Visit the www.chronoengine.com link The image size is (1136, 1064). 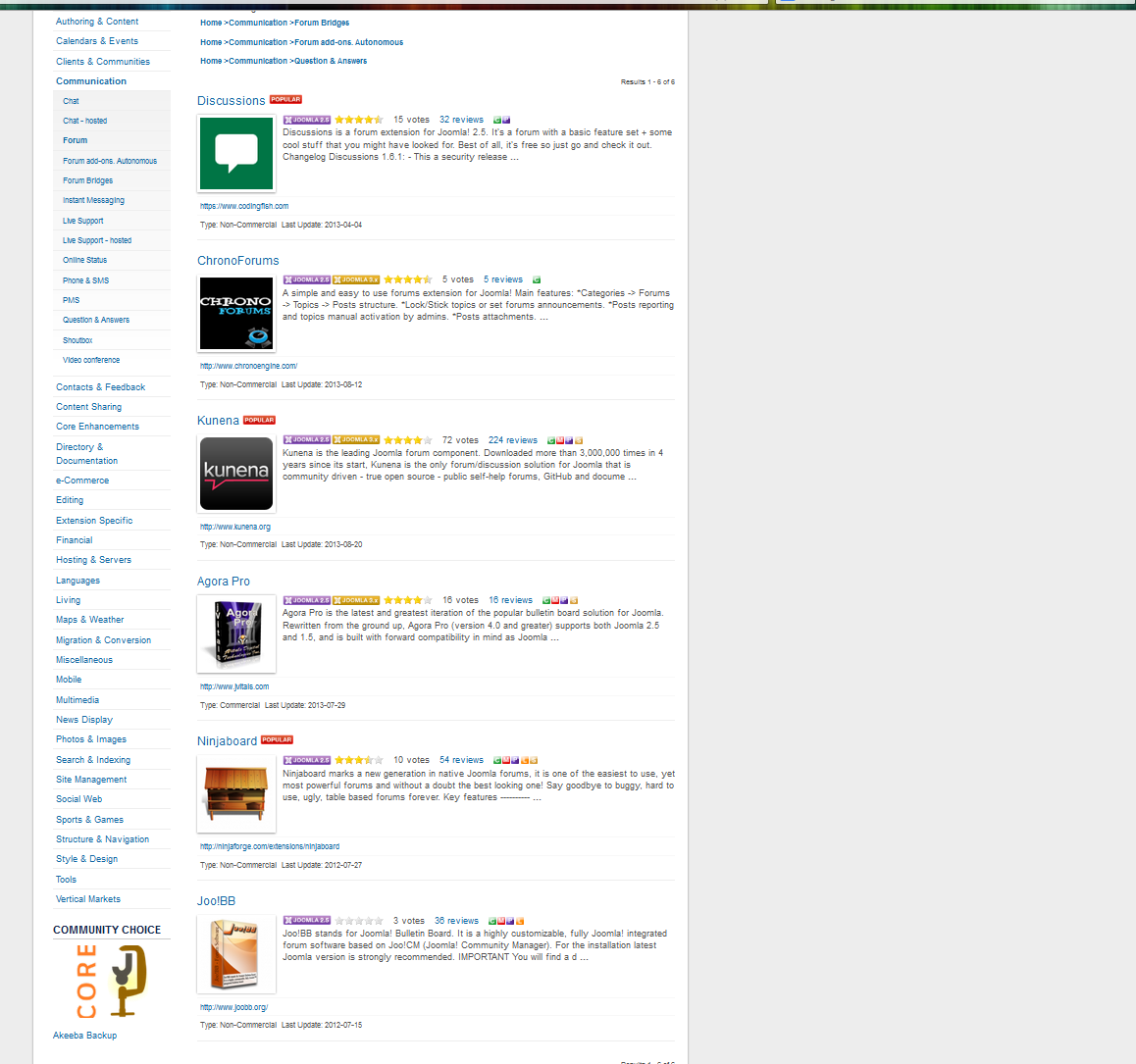coord(248,366)
